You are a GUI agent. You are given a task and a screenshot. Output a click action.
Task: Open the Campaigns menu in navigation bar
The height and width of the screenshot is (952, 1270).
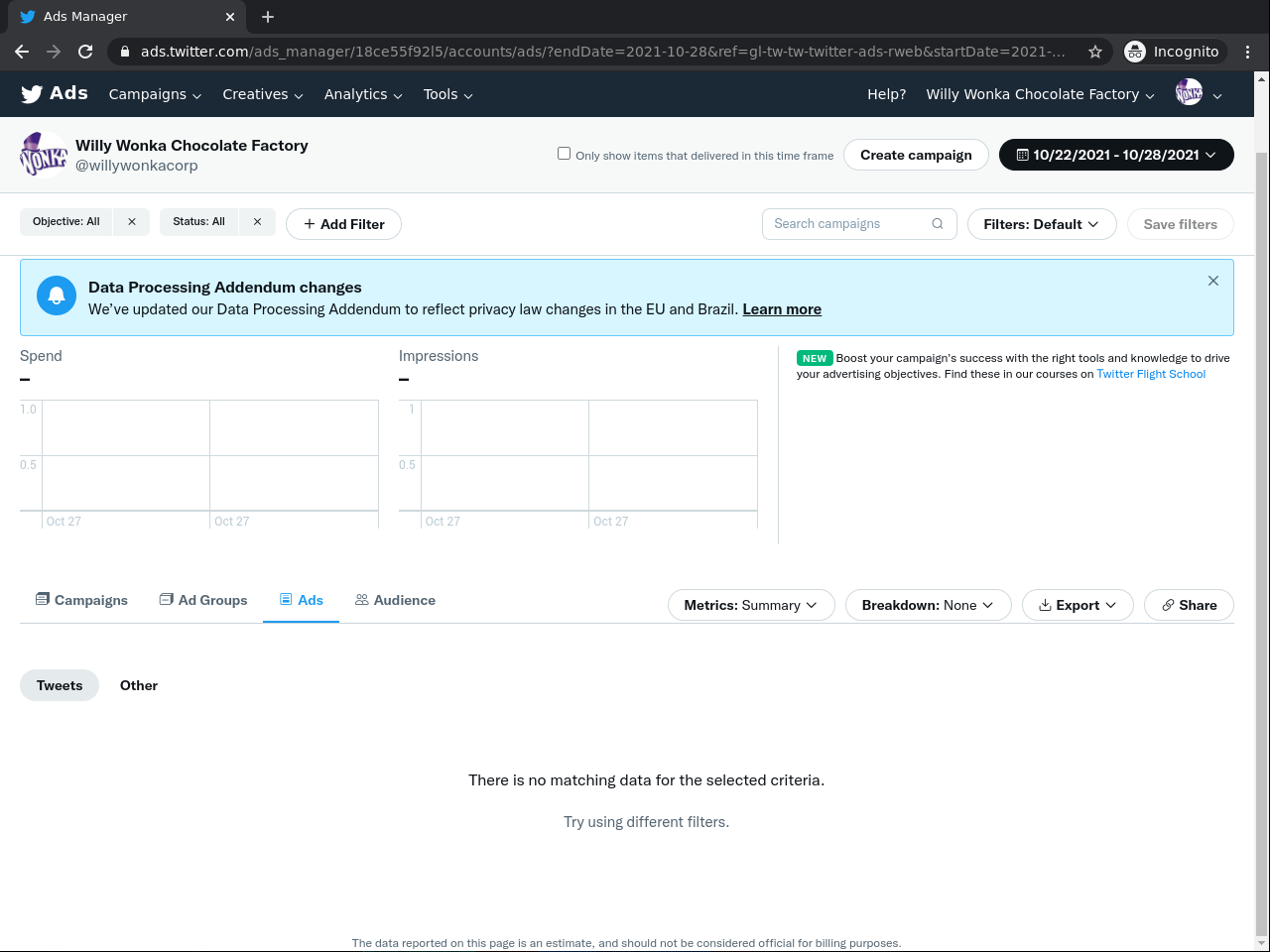pyautogui.click(x=156, y=94)
